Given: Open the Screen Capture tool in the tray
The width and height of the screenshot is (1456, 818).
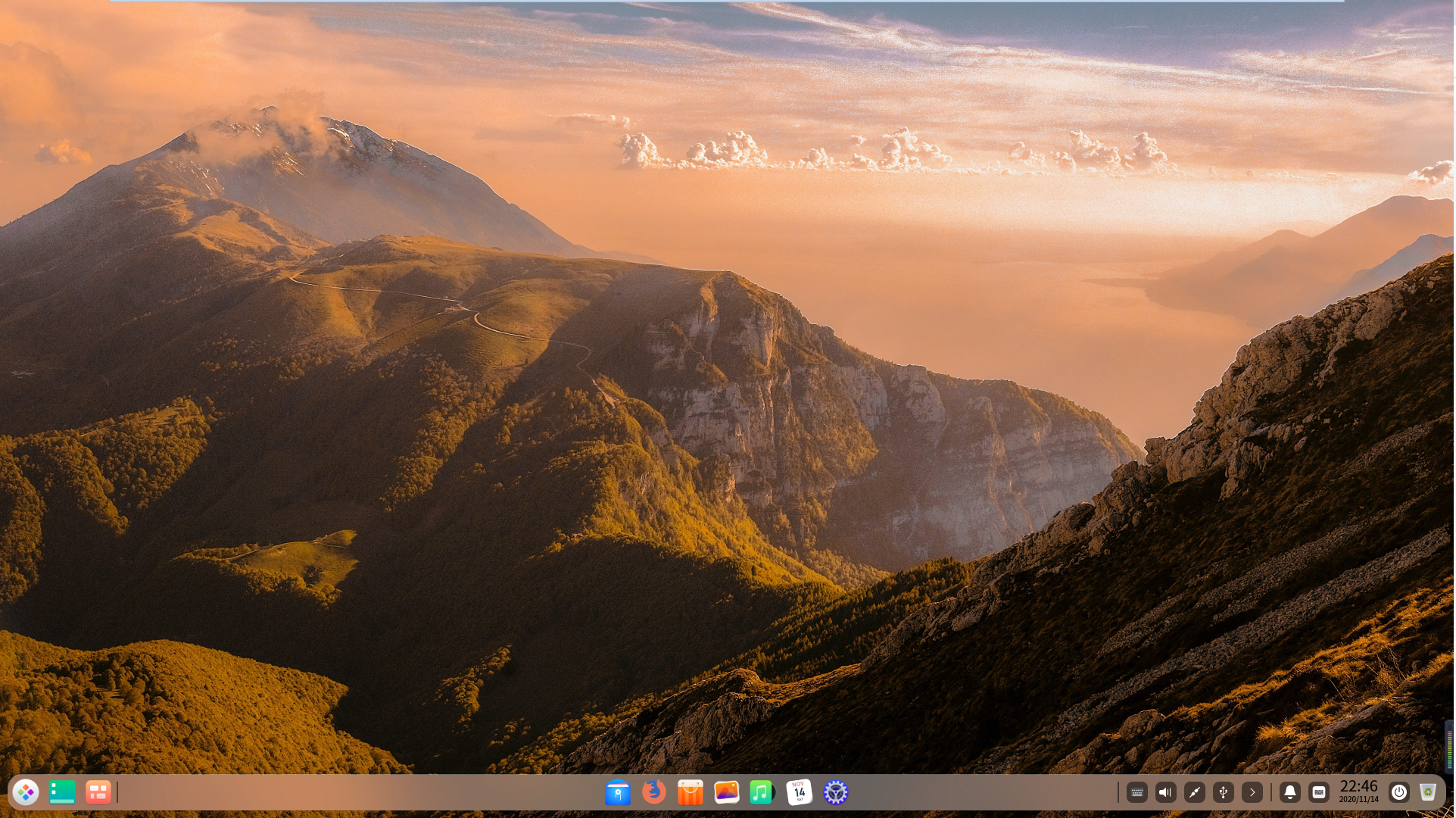Looking at the screenshot, I should tap(1194, 792).
